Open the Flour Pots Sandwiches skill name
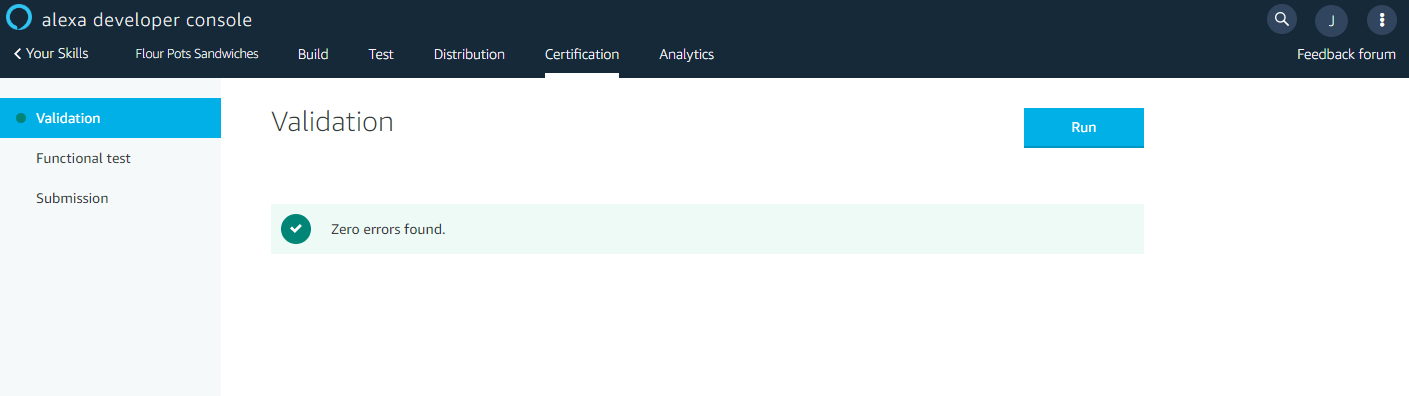The width and height of the screenshot is (1409, 396). (x=197, y=54)
